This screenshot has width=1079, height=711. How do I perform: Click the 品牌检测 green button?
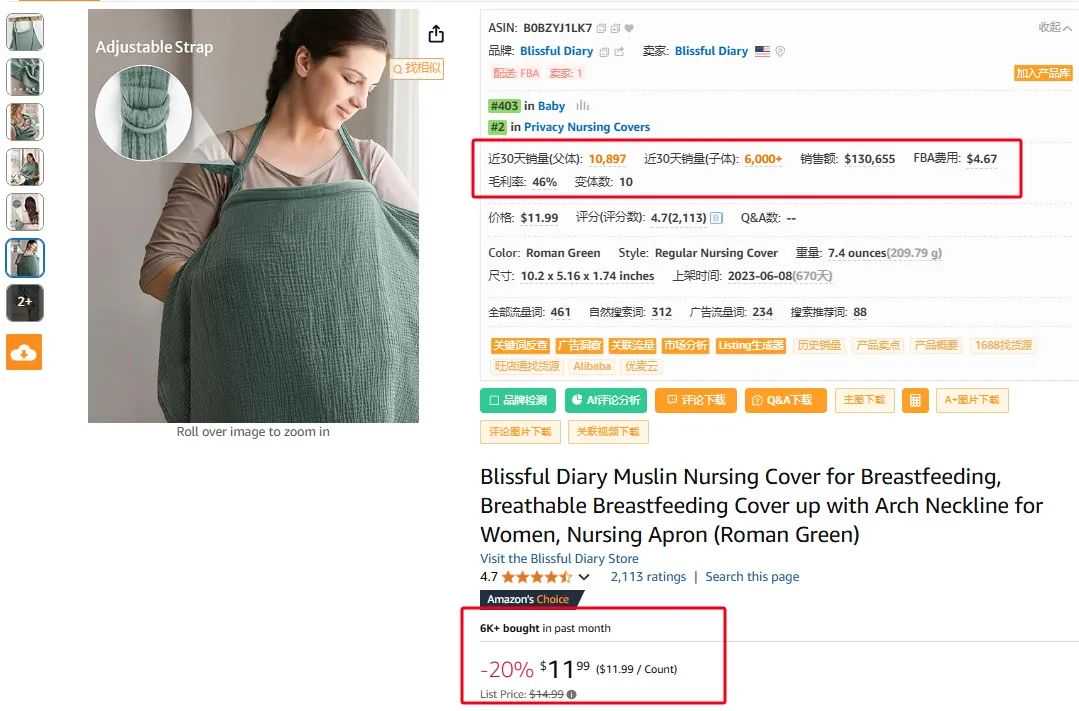pos(517,401)
